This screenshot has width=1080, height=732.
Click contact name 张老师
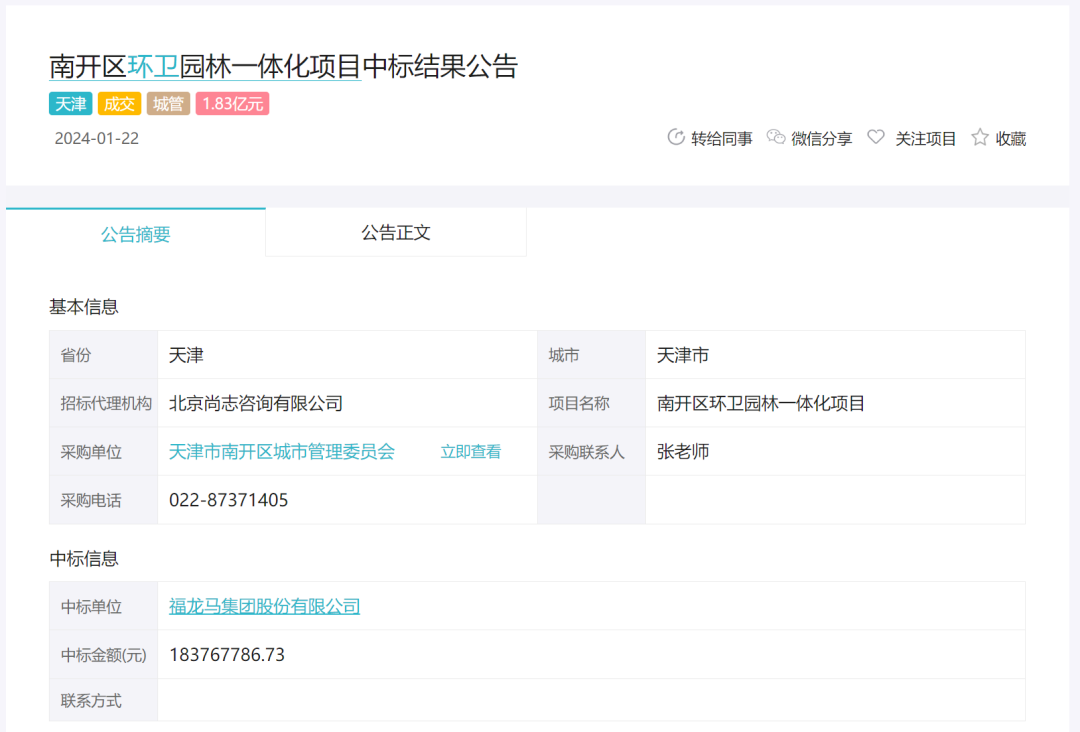click(x=683, y=452)
